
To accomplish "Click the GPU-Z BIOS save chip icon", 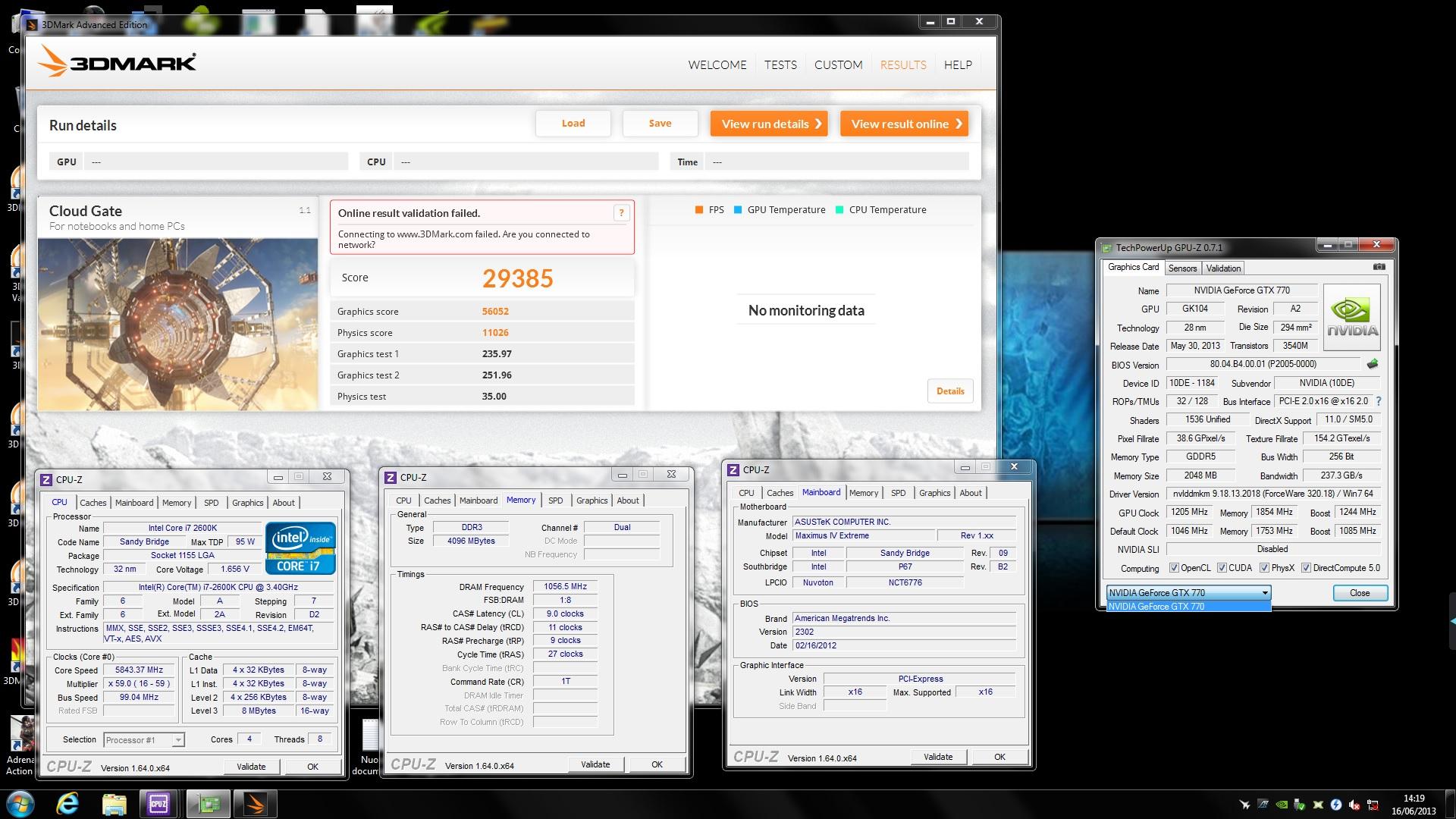I will [x=1372, y=364].
